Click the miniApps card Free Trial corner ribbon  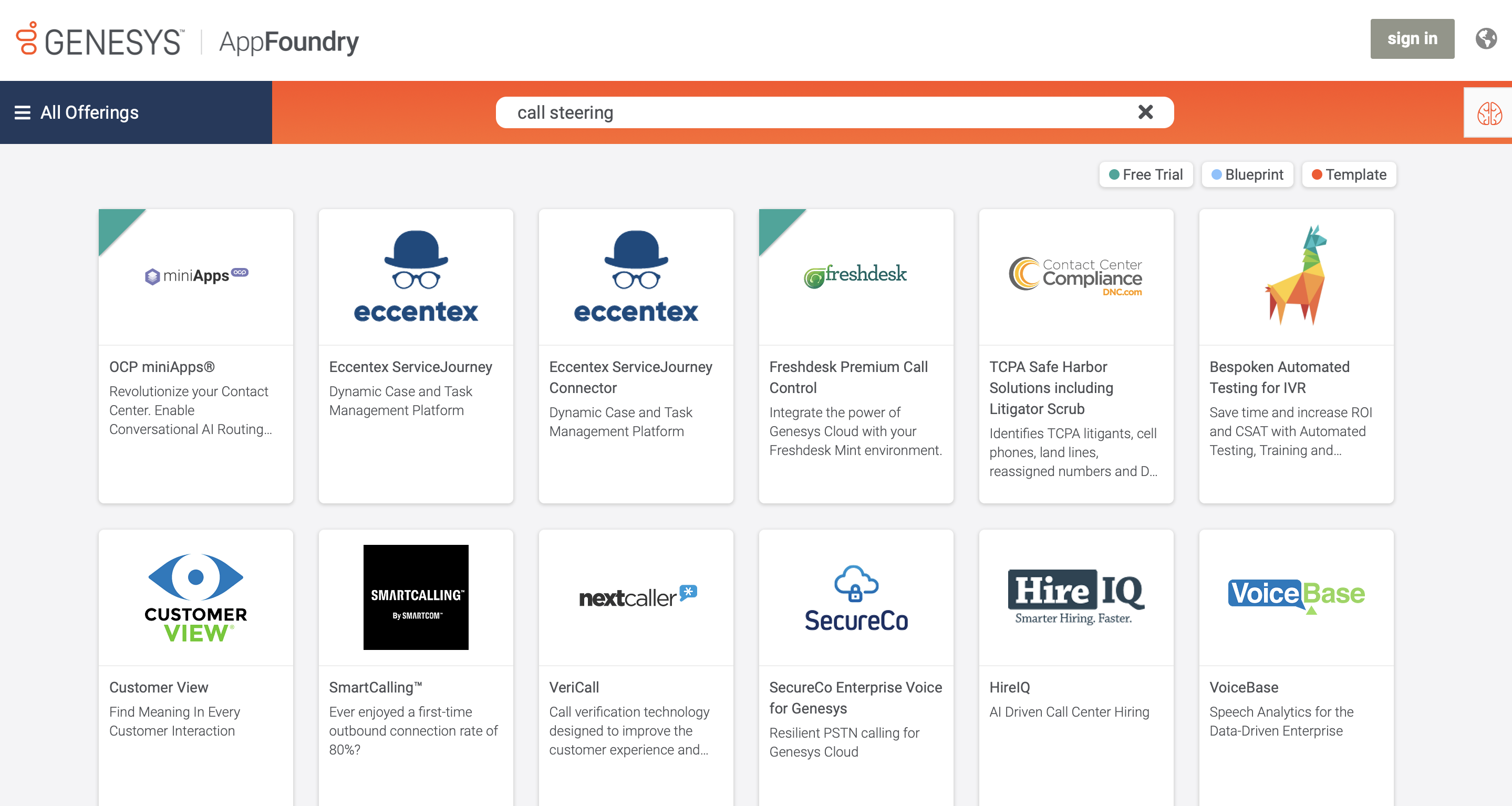[116, 226]
